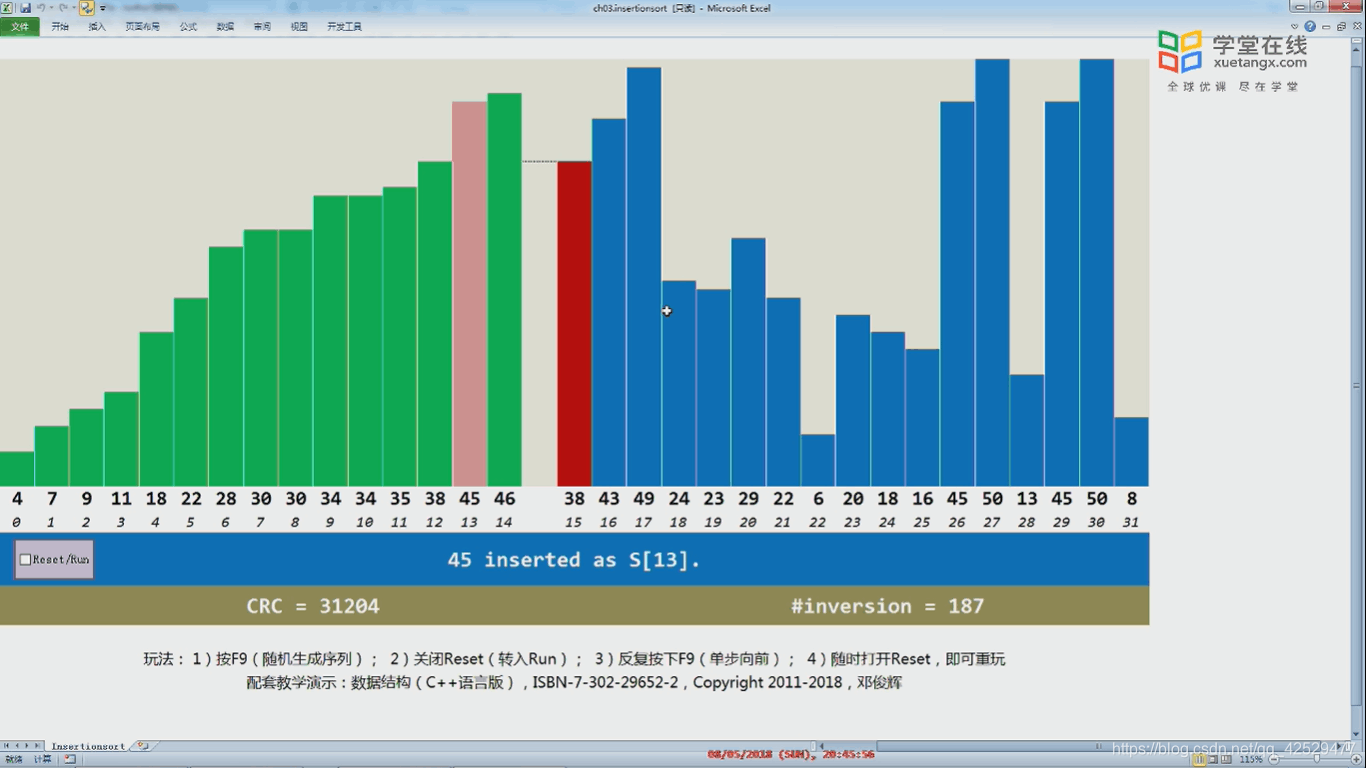Click the green bar labeled 46 at index 14
1366x768 pixels.
pos(504,290)
